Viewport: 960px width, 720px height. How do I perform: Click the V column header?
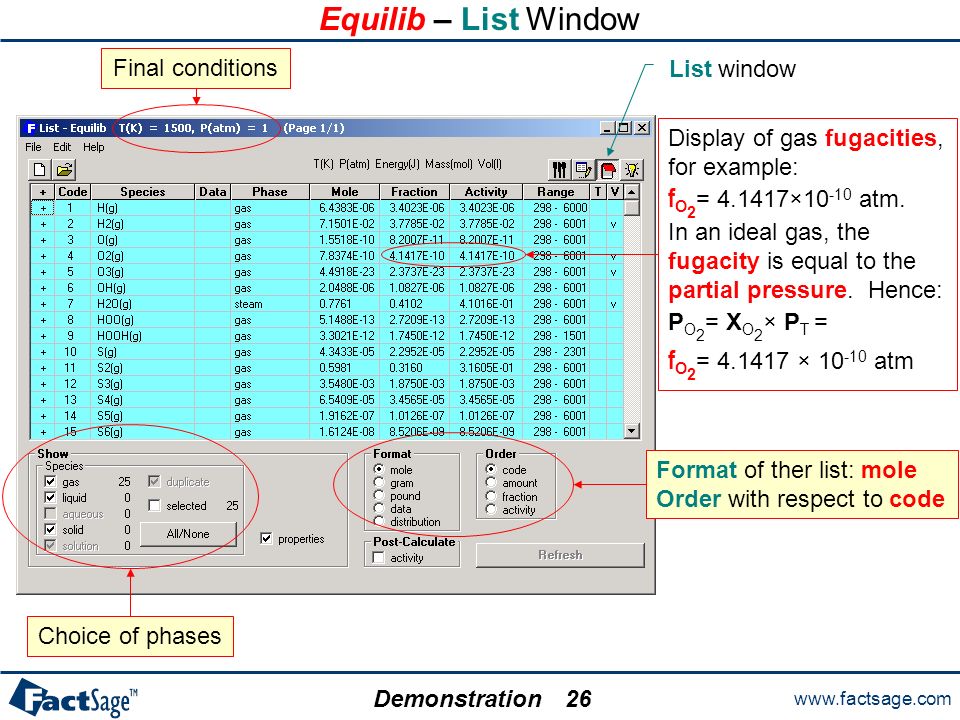[615, 192]
